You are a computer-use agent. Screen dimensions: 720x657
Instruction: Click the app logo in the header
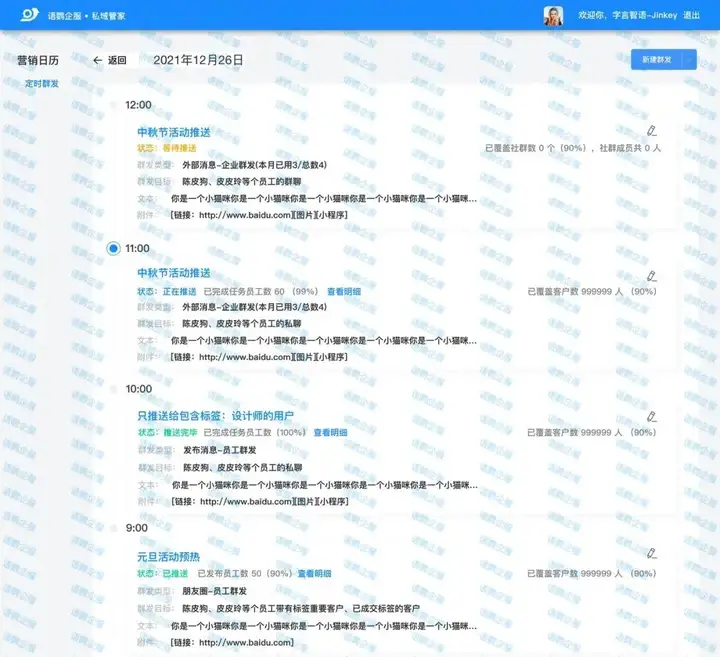pos(26,16)
